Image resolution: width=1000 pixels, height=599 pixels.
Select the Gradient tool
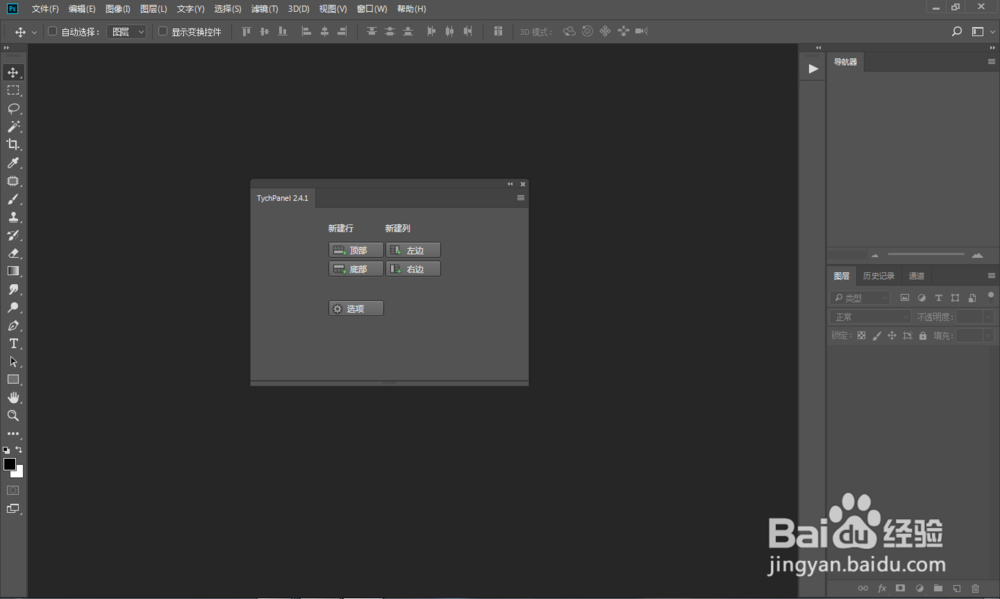coord(13,271)
